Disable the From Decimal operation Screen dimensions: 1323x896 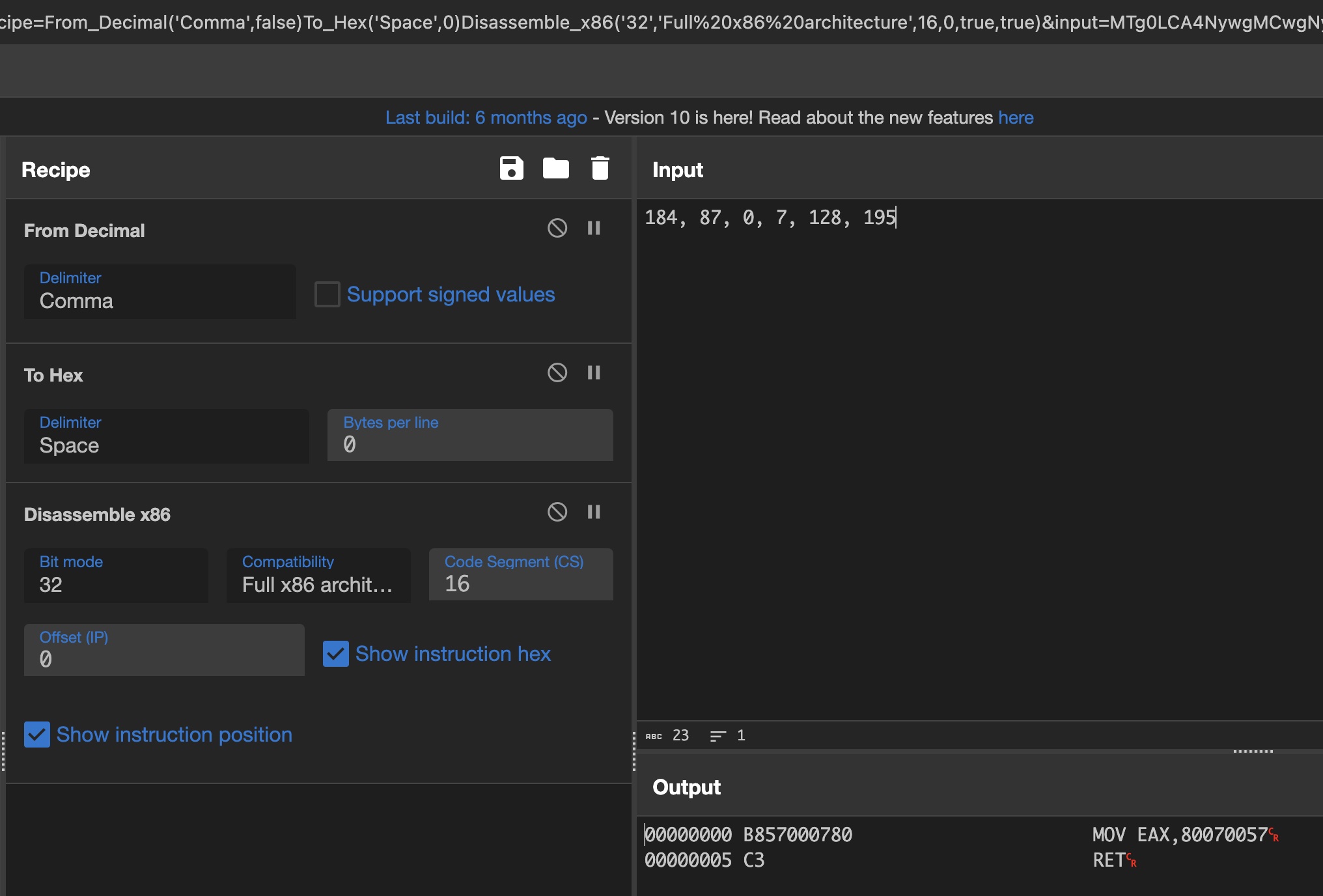tap(557, 228)
